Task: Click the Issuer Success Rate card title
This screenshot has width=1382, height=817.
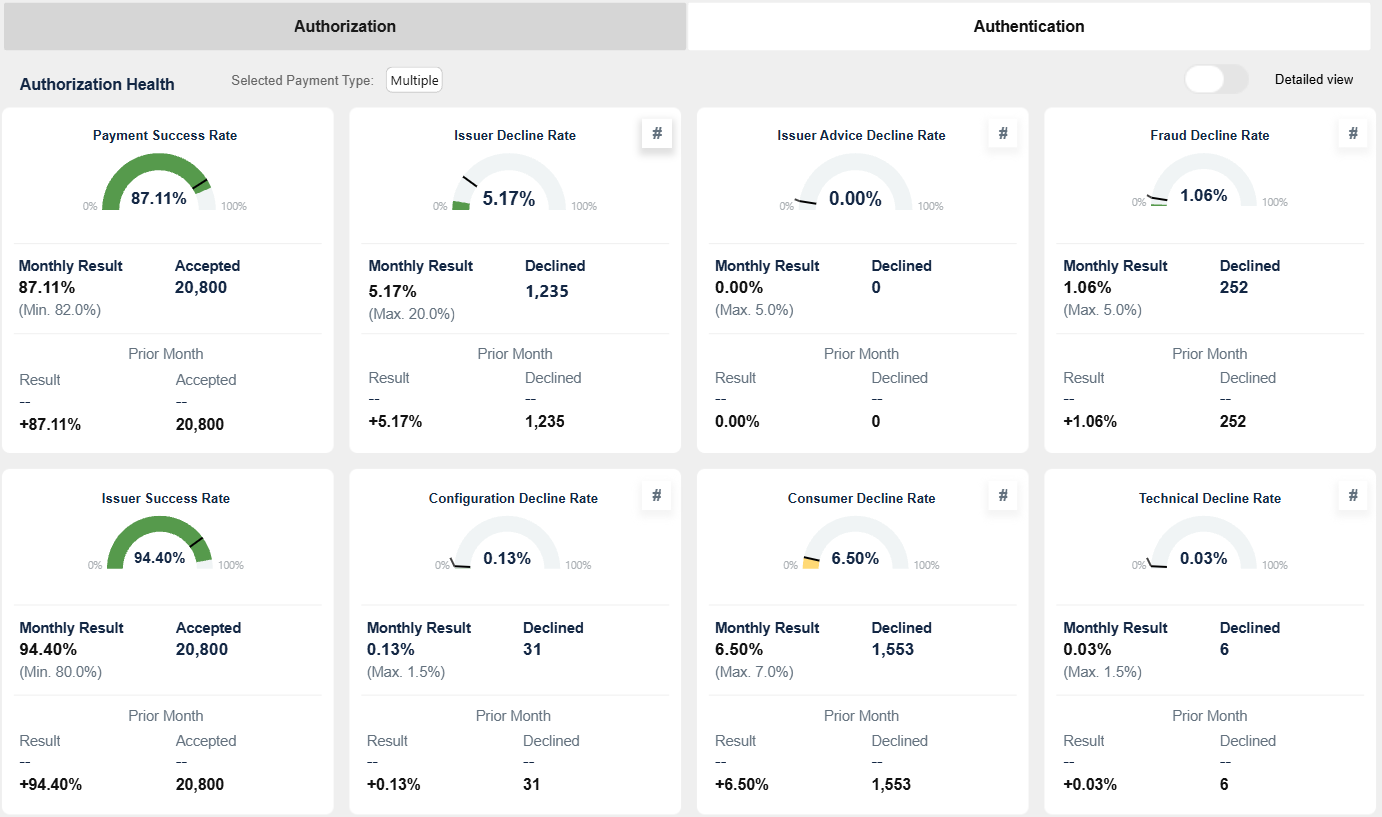Action: click(166, 498)
